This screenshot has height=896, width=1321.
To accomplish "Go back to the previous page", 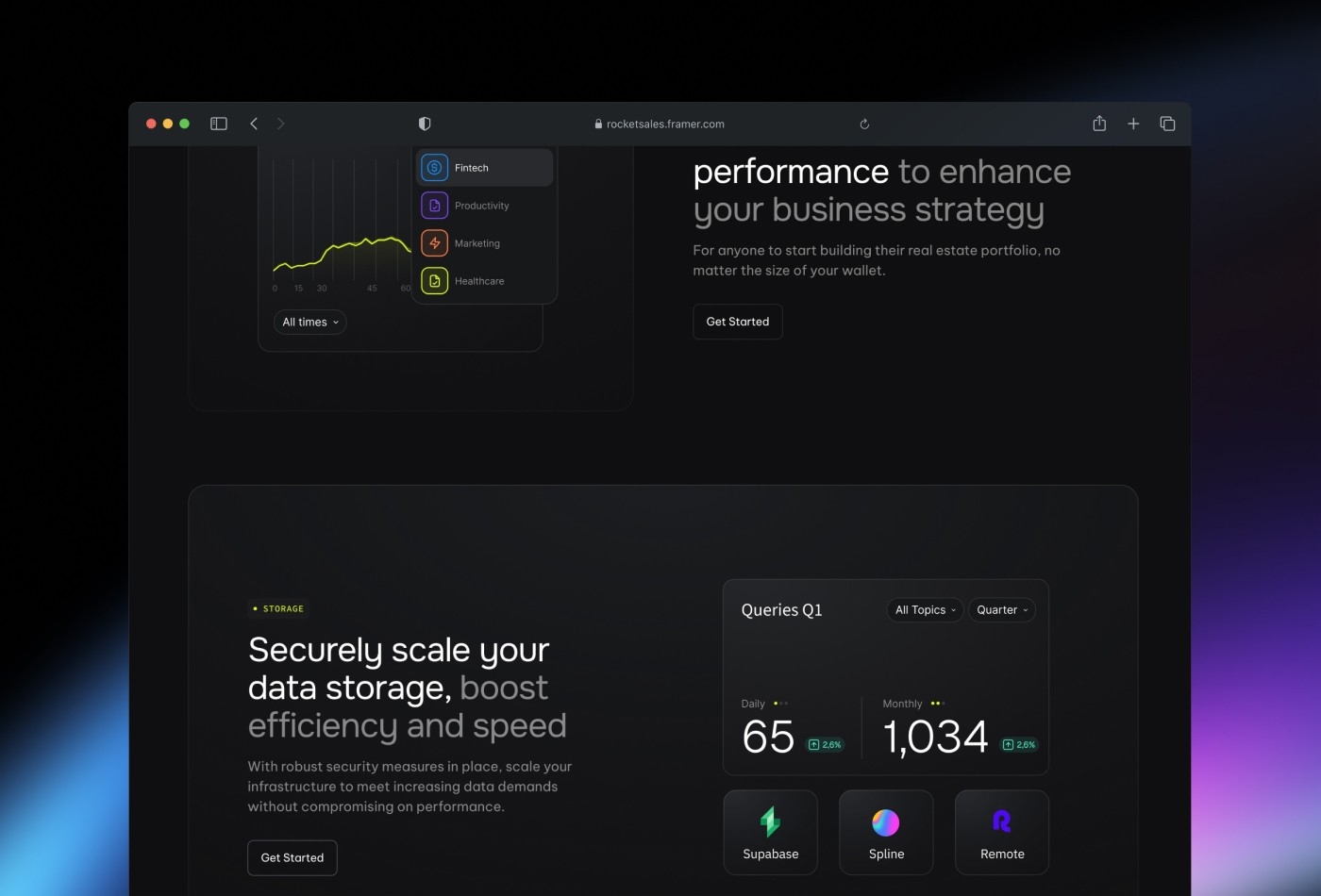I will 254,124.
